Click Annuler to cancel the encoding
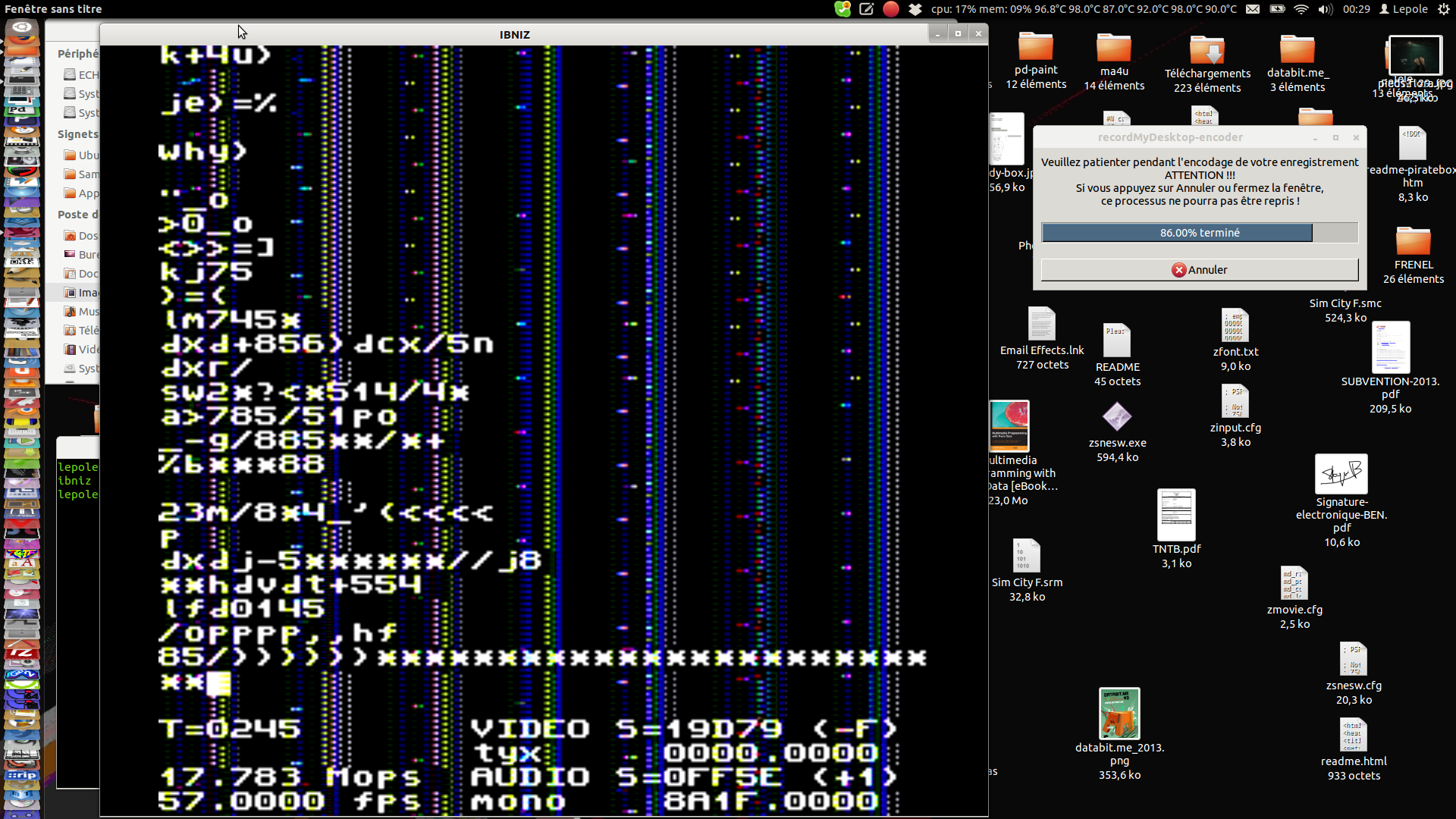Screen dimensions: 1456x819 1199,270
